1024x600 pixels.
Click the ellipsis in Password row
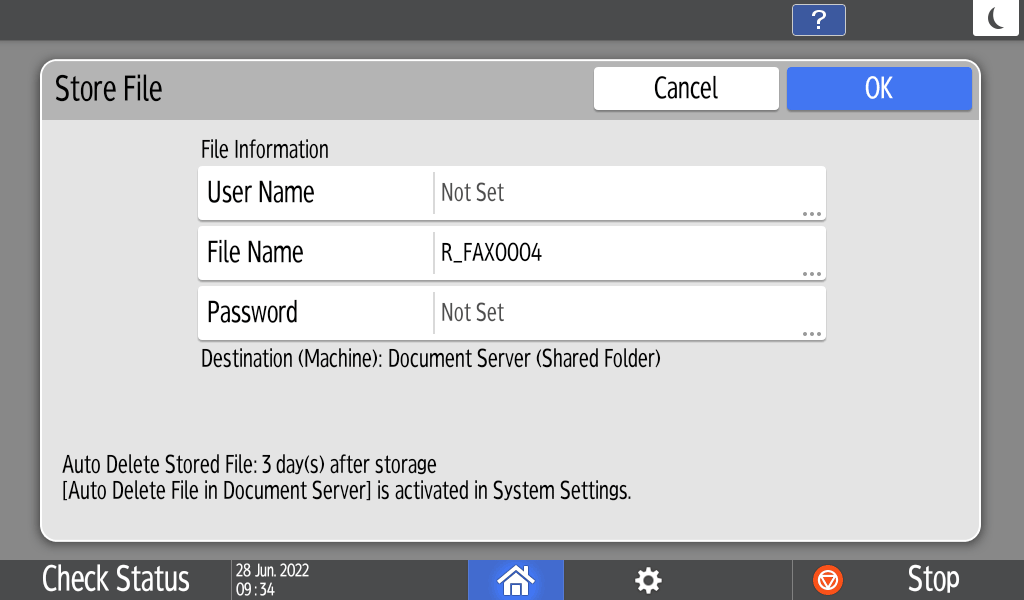coord(811,333)
